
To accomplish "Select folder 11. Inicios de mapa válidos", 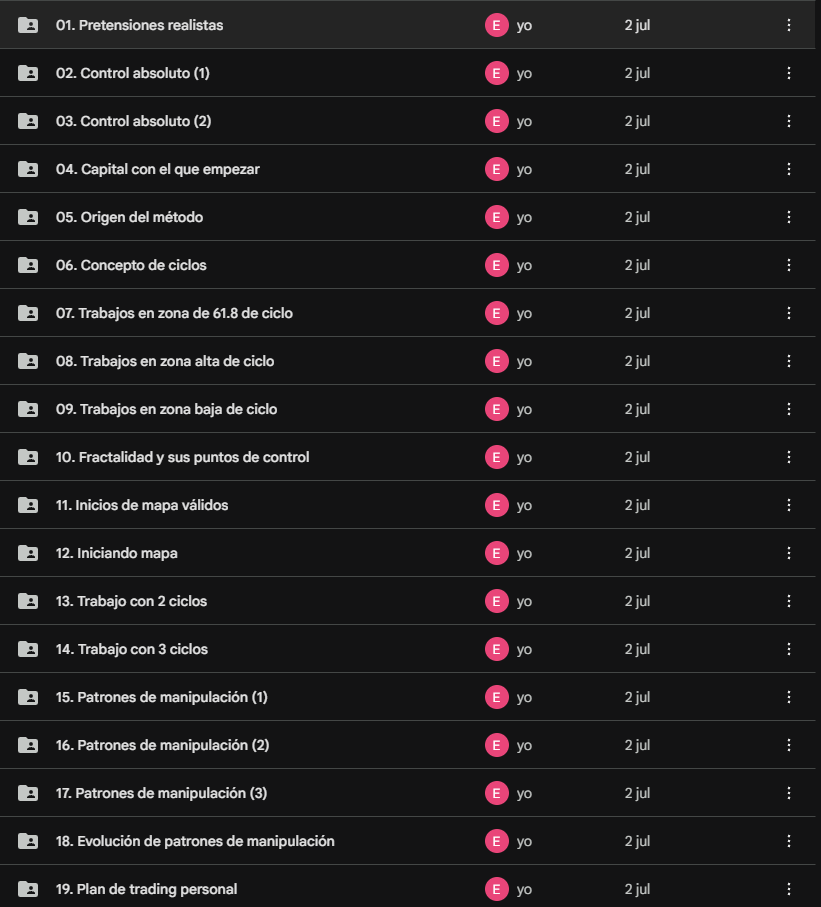I will 407,505.
